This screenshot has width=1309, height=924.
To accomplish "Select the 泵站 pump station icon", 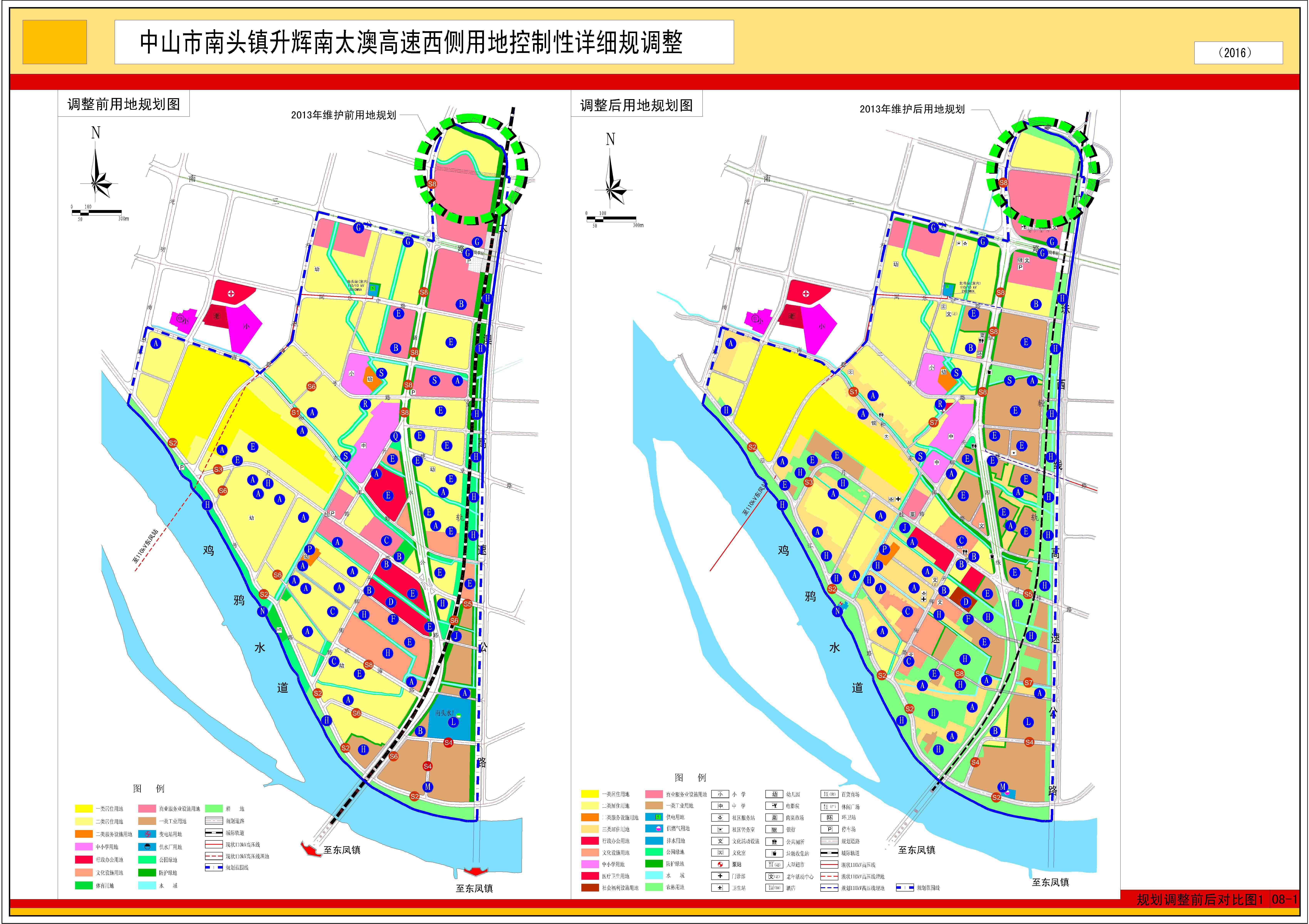I will (x=720, y=864).
